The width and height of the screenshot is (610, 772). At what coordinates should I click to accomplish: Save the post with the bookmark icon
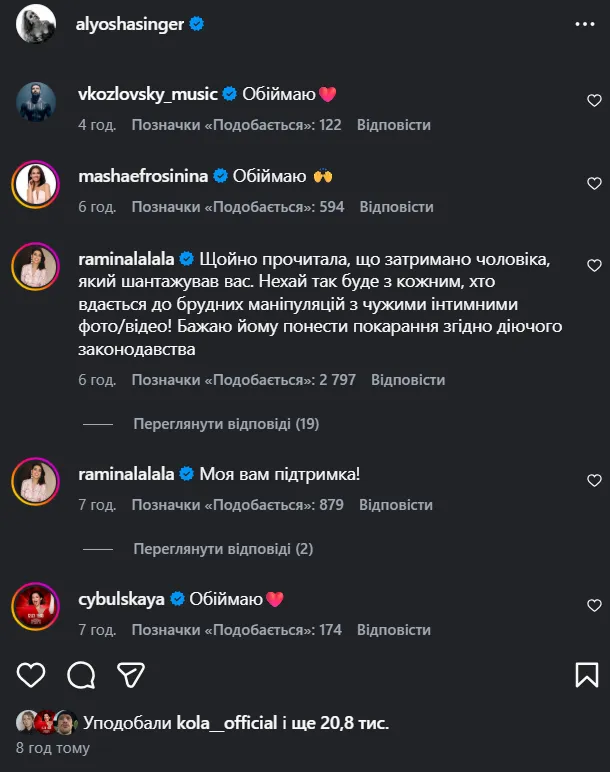pos(586,675)
